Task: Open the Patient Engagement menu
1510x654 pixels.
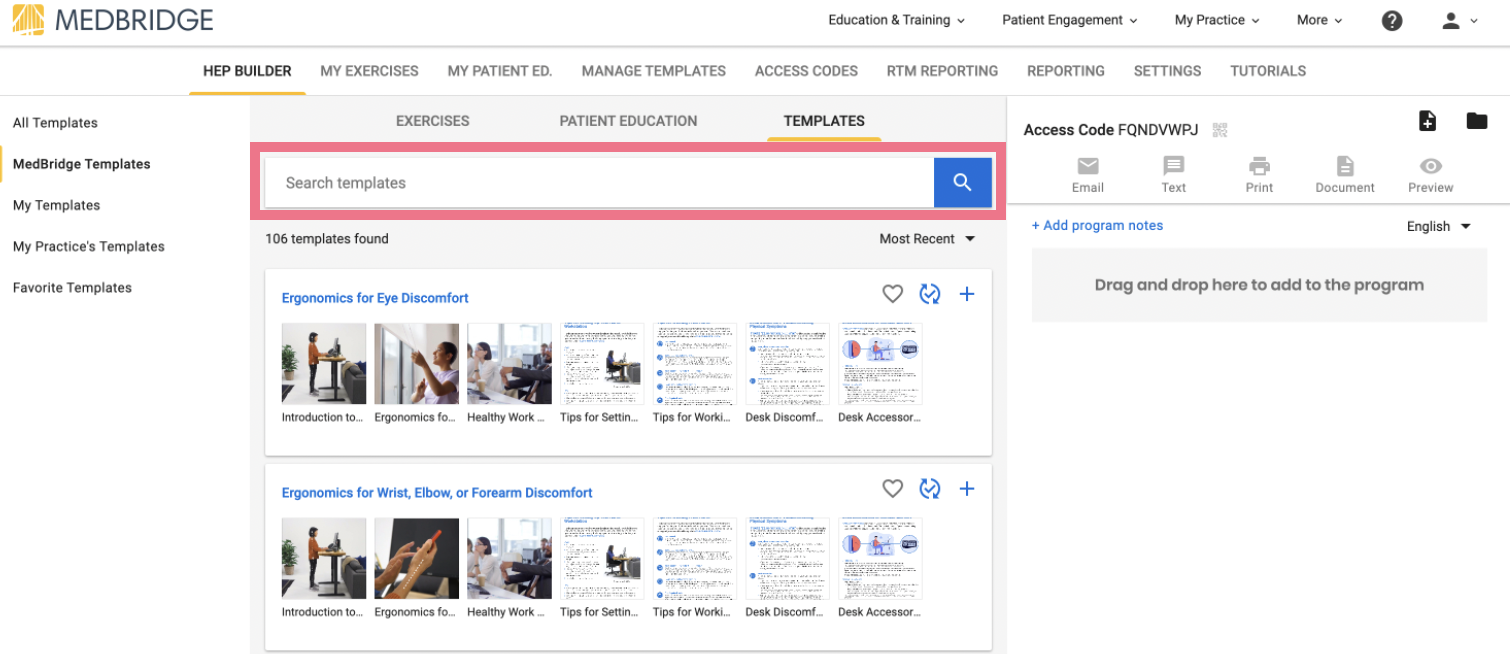Action: (x=1070, y=20)
